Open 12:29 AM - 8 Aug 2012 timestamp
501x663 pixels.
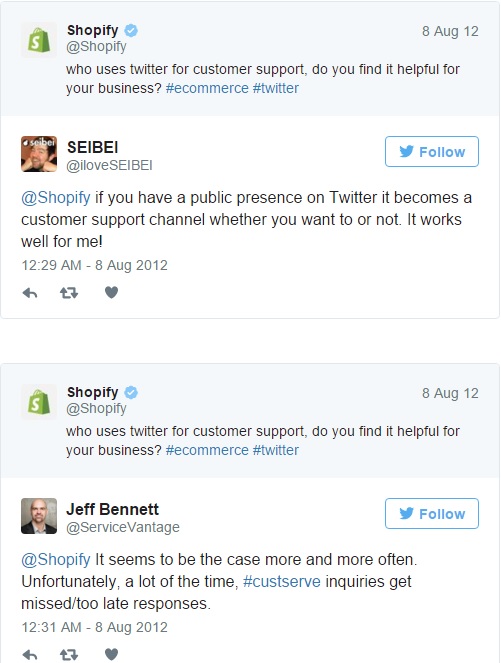tap(94, 265)
